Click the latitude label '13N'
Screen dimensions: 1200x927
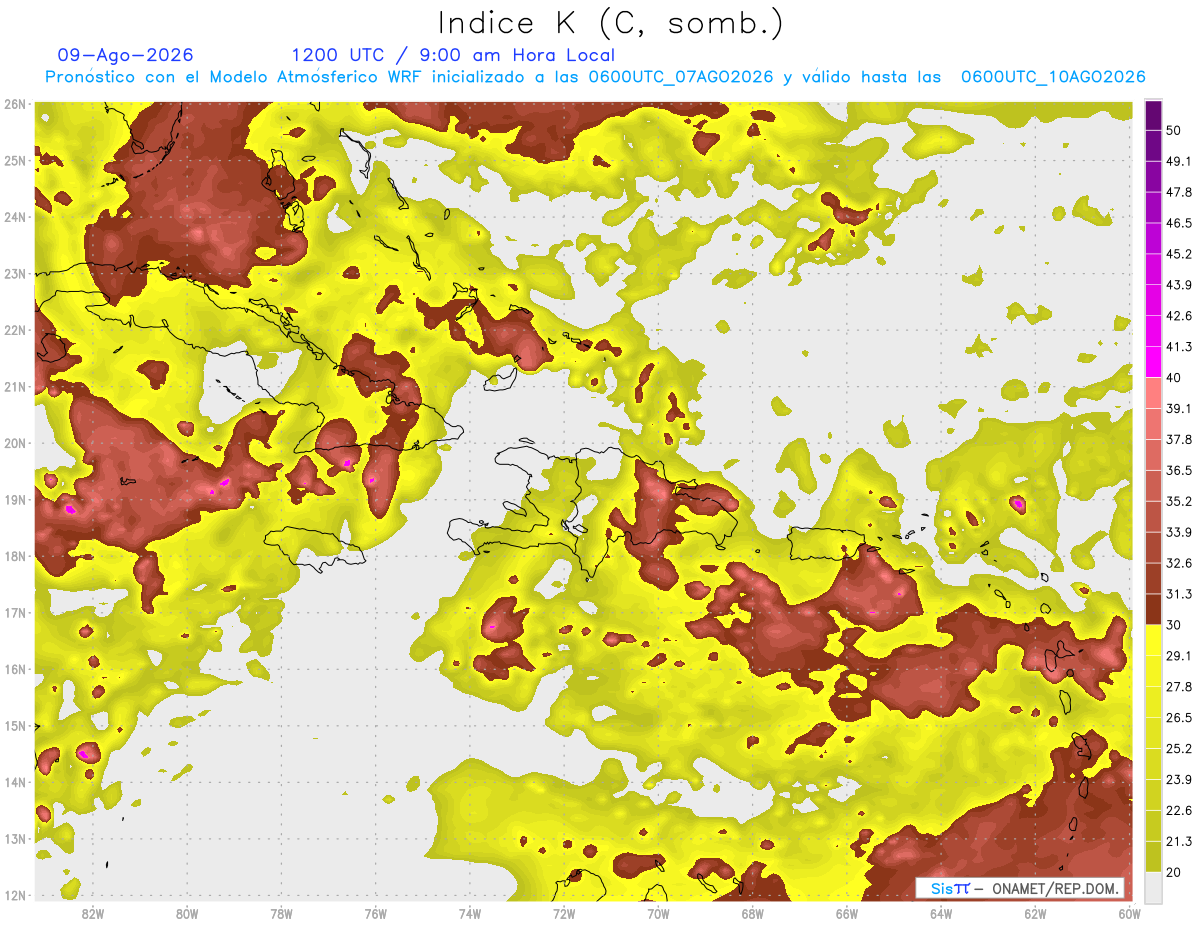click(14, 839)
